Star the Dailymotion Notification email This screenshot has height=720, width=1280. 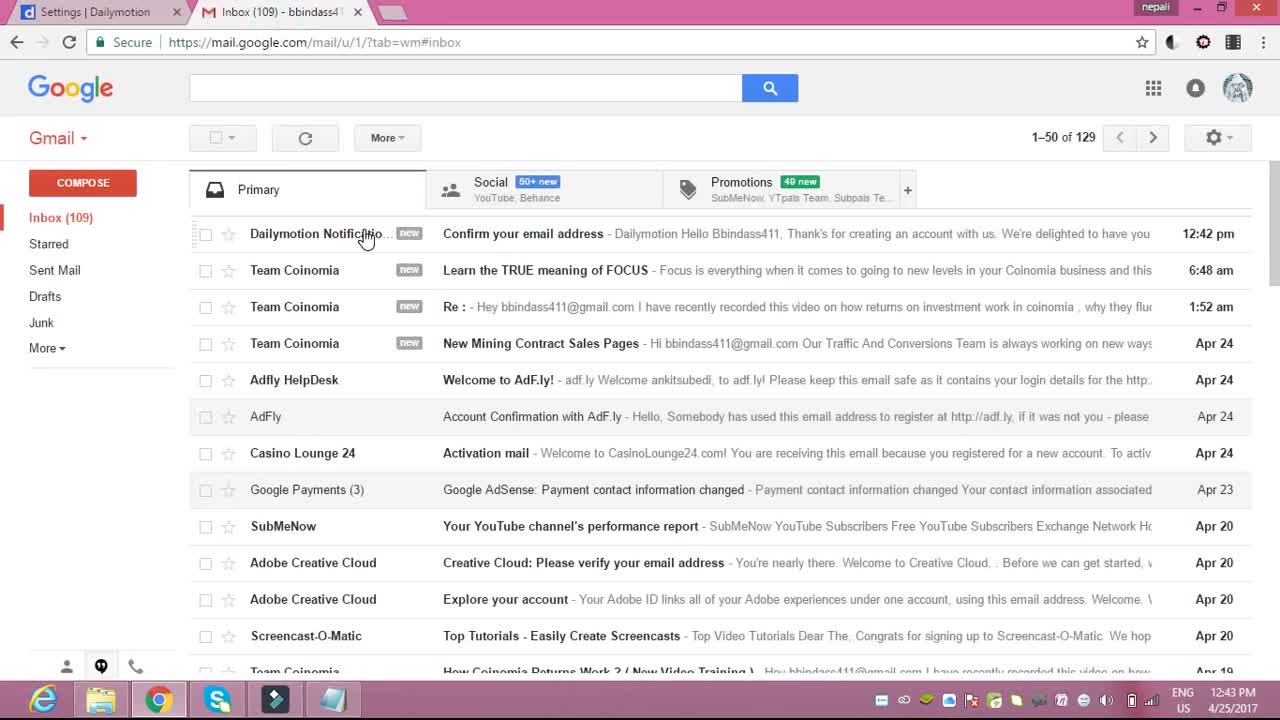point(228,234)
